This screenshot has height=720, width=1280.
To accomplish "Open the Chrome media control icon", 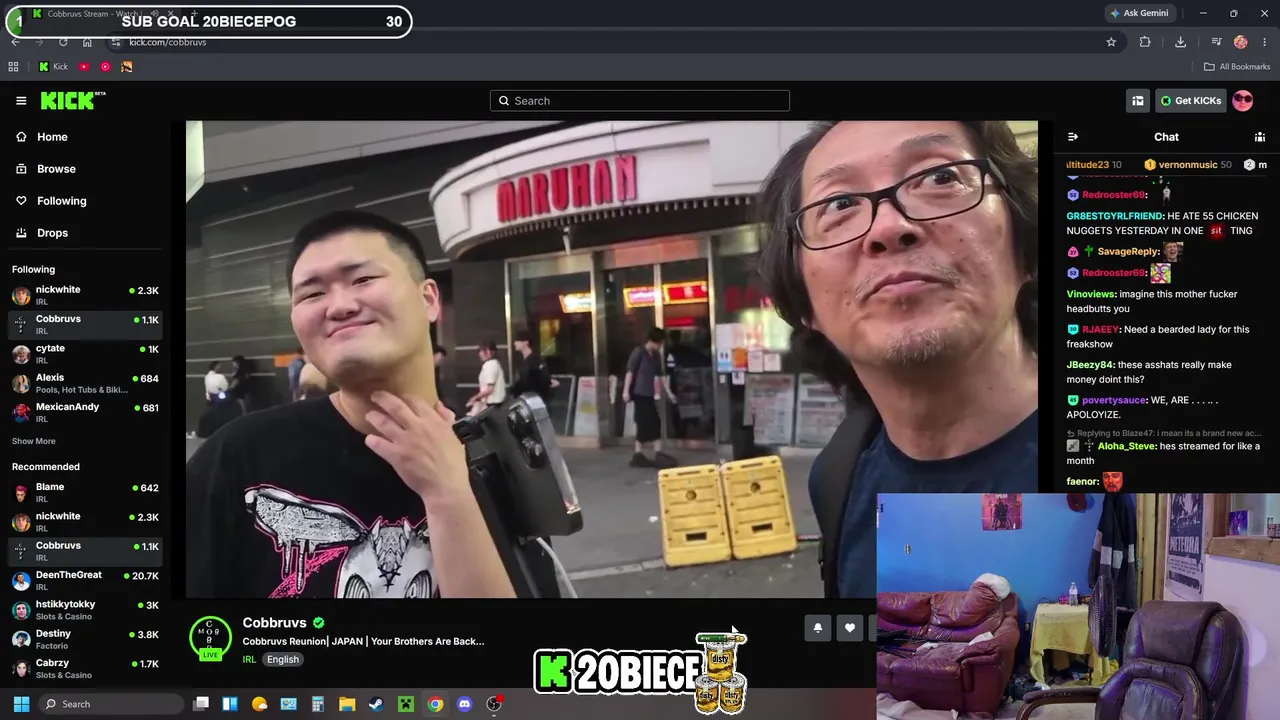I will (1216, 42).
